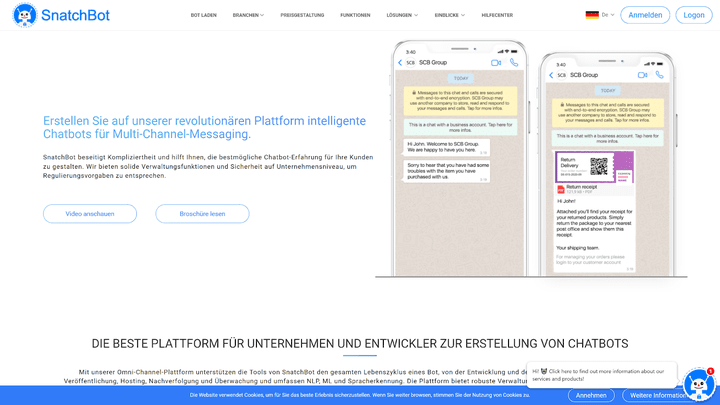
Task: Accept cookies with Annehmen button
Action: 591,395
